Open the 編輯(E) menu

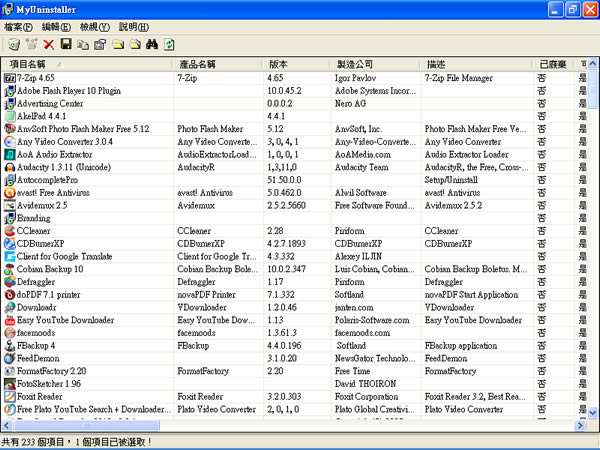coord(56,27)
